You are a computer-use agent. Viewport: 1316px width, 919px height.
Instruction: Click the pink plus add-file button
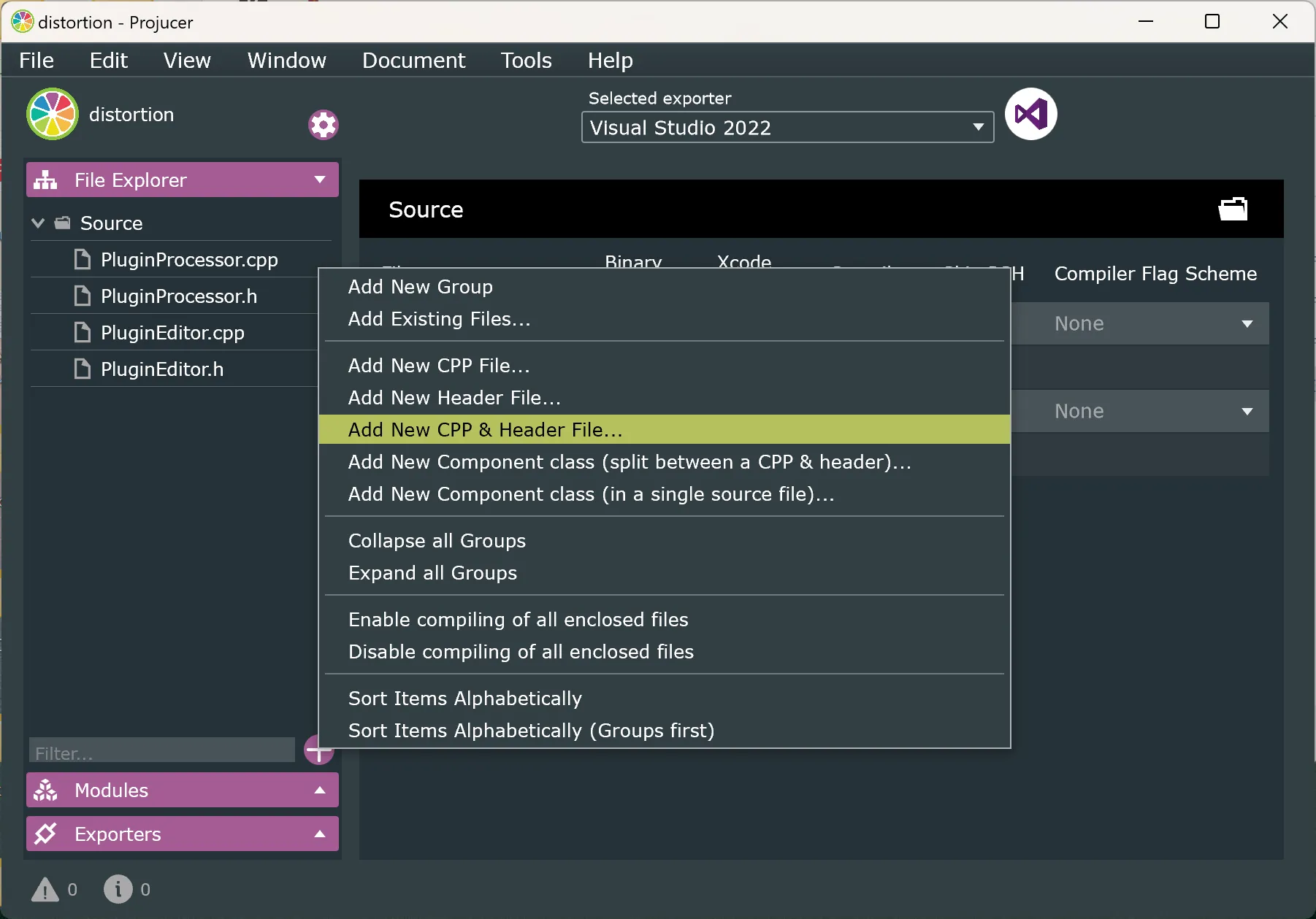point(318,750)
